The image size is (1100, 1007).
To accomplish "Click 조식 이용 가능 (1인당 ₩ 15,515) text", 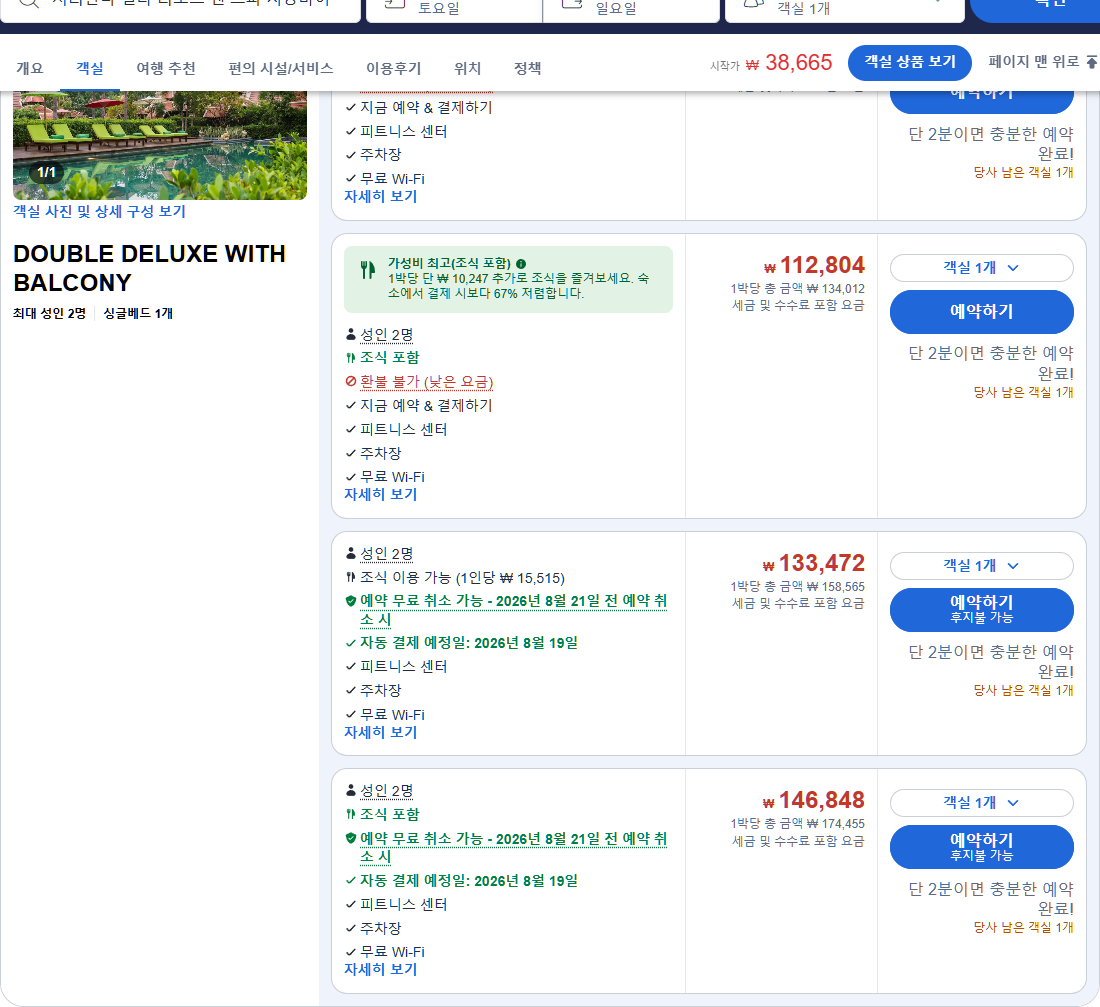I will [462, 578].
